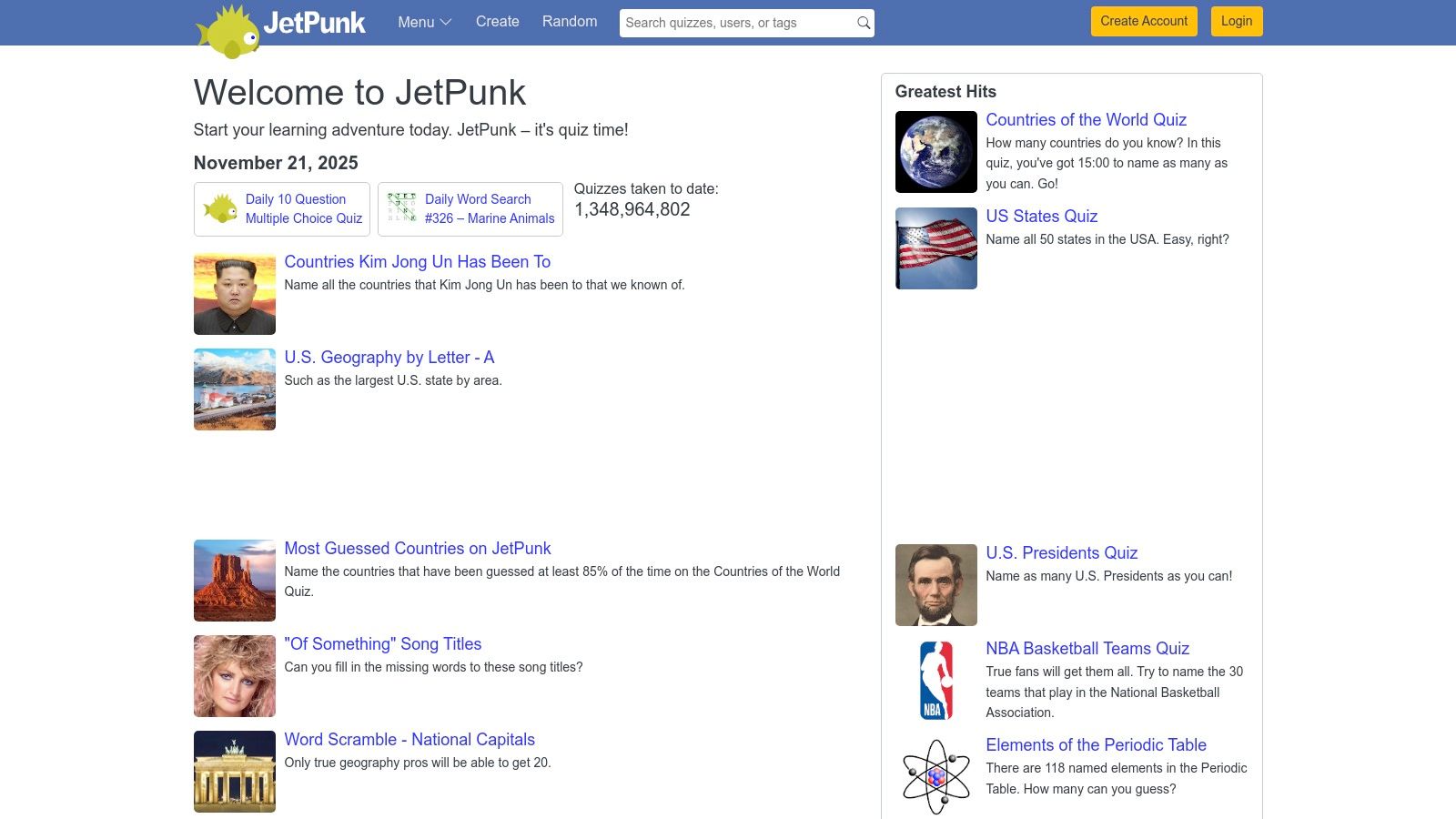Select the Create menu item

[x=497, y=22]
